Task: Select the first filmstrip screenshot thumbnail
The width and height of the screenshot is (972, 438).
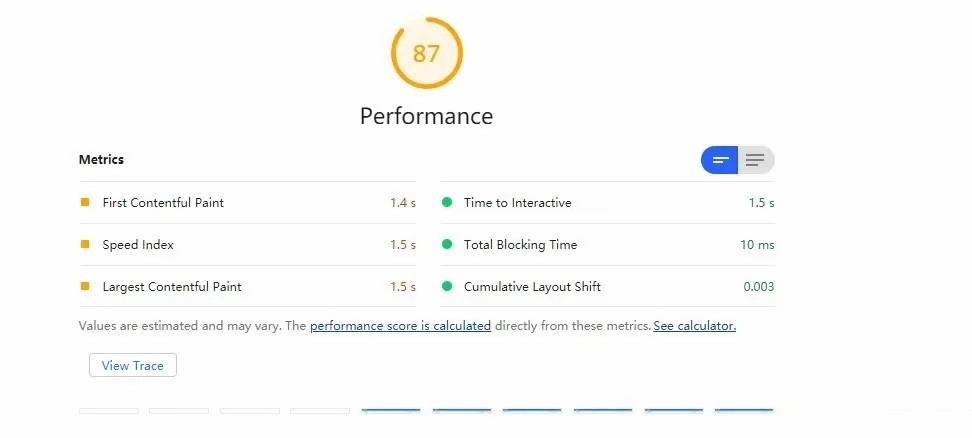Action: coord(108,410)
